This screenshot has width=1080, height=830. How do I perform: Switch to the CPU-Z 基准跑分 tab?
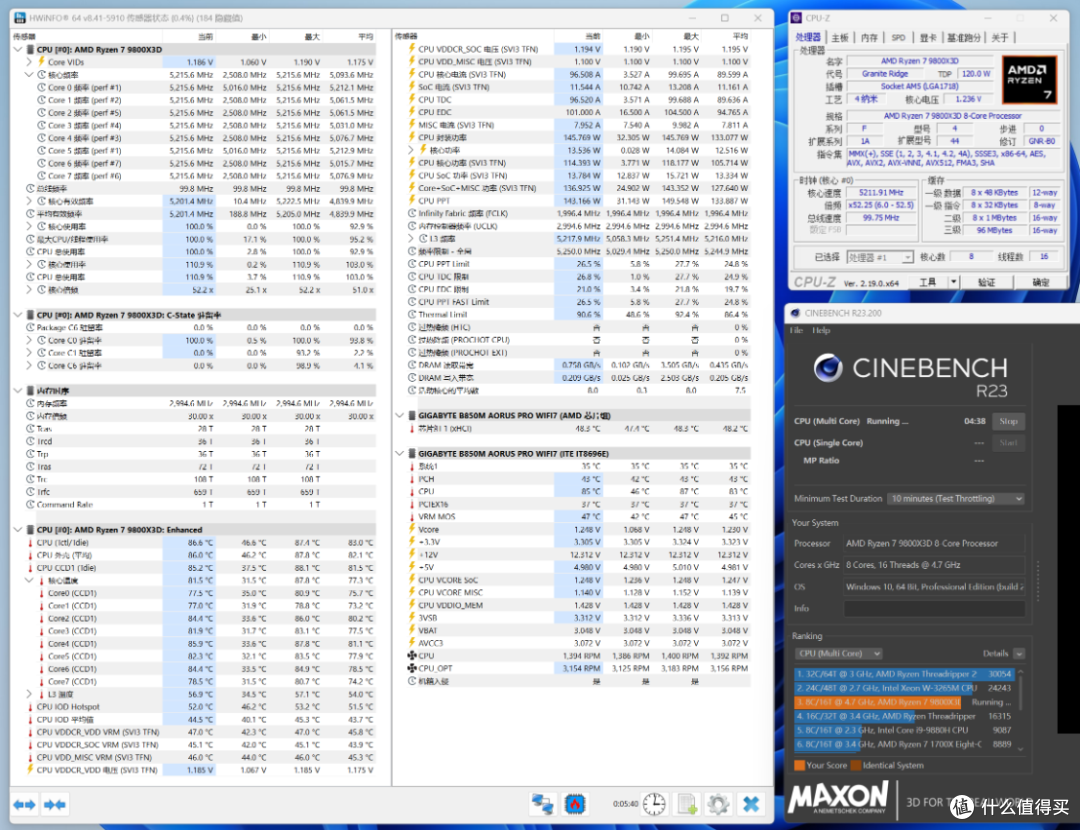point(963,37)
